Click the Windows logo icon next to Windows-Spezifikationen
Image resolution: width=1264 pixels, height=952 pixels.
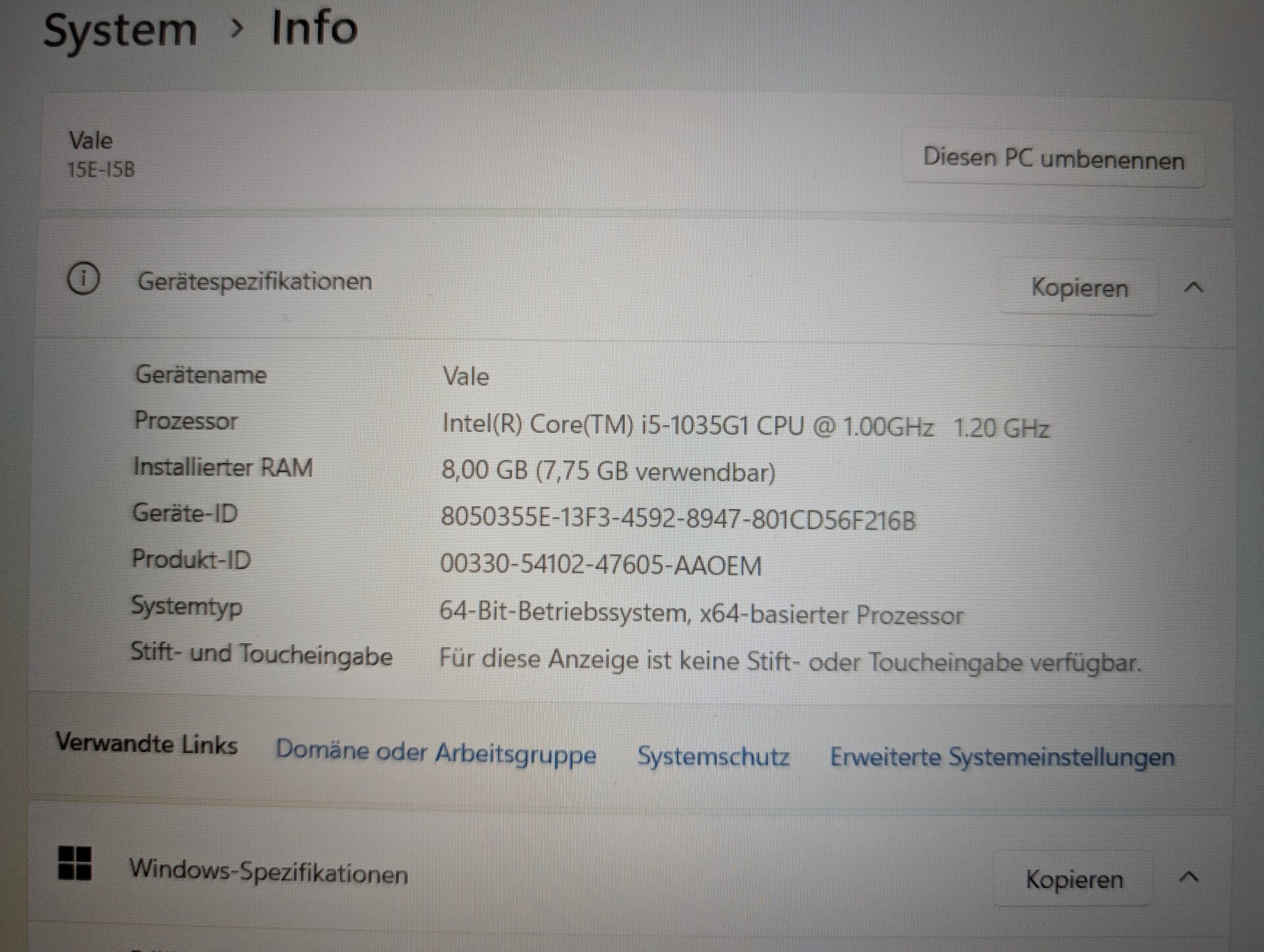point(75,863)
